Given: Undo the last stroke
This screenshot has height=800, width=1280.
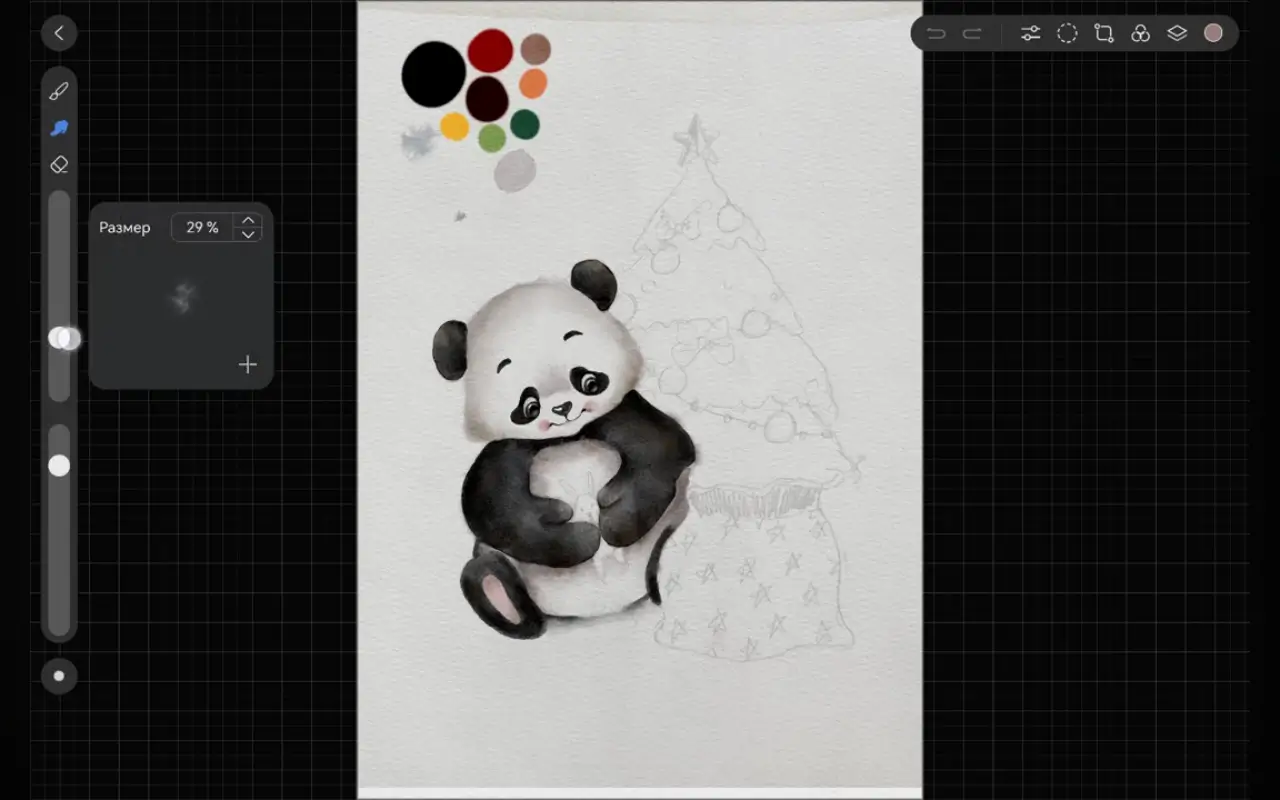Looking at the screenshot, I should click(x=936, y=33).
